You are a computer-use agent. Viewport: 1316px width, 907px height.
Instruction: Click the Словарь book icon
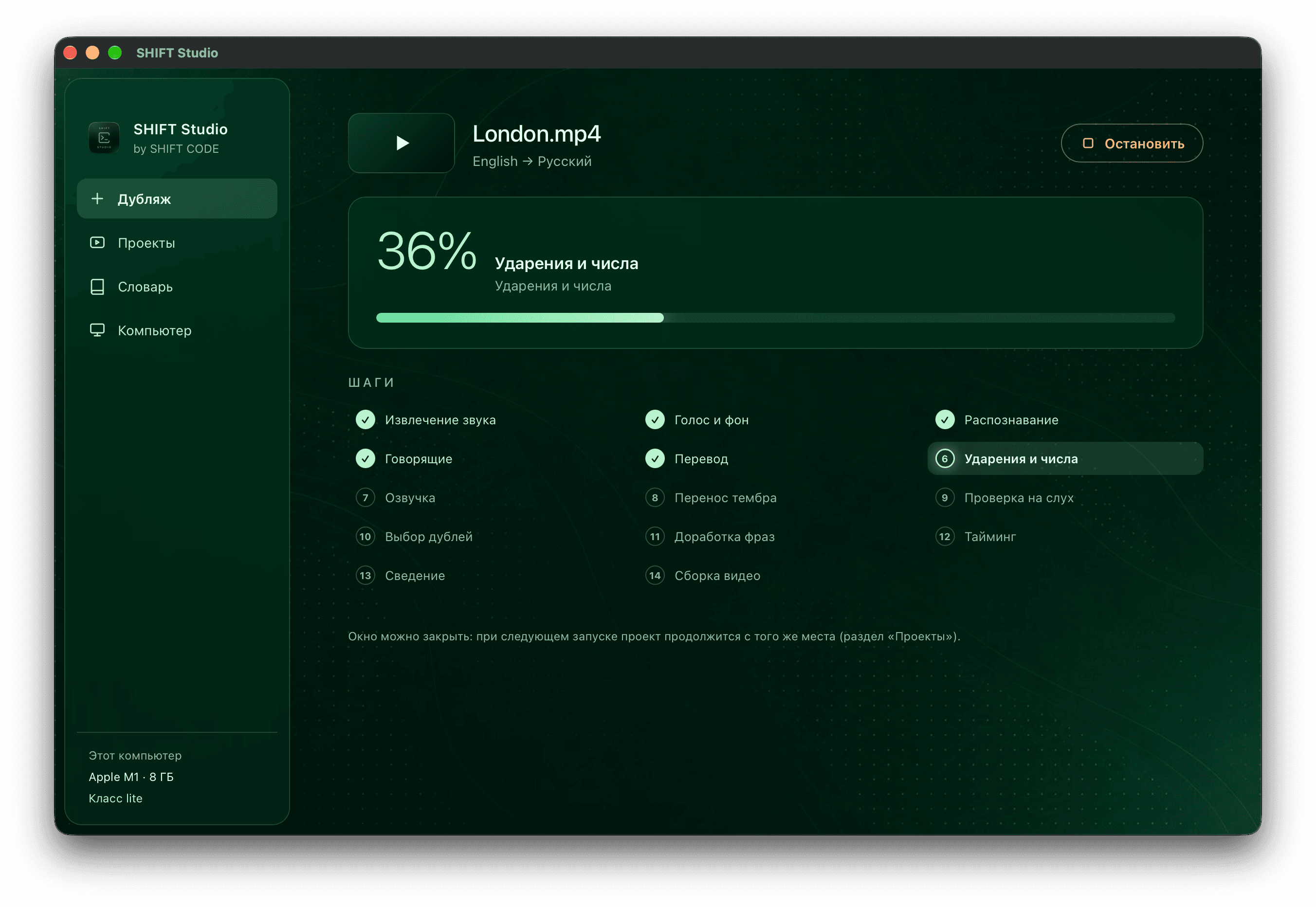(x=97, y=287)
